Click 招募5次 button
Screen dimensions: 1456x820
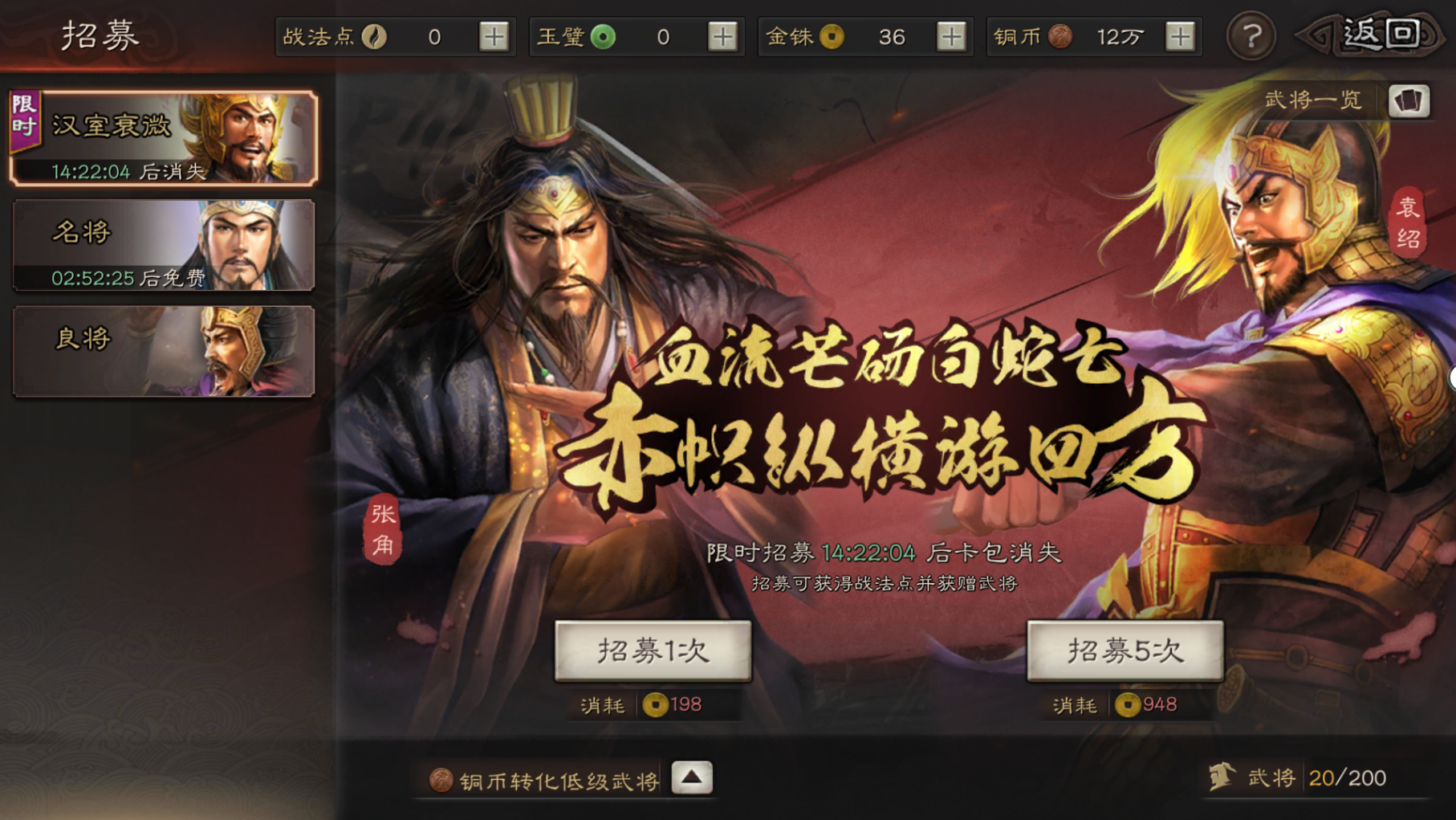1125,651
